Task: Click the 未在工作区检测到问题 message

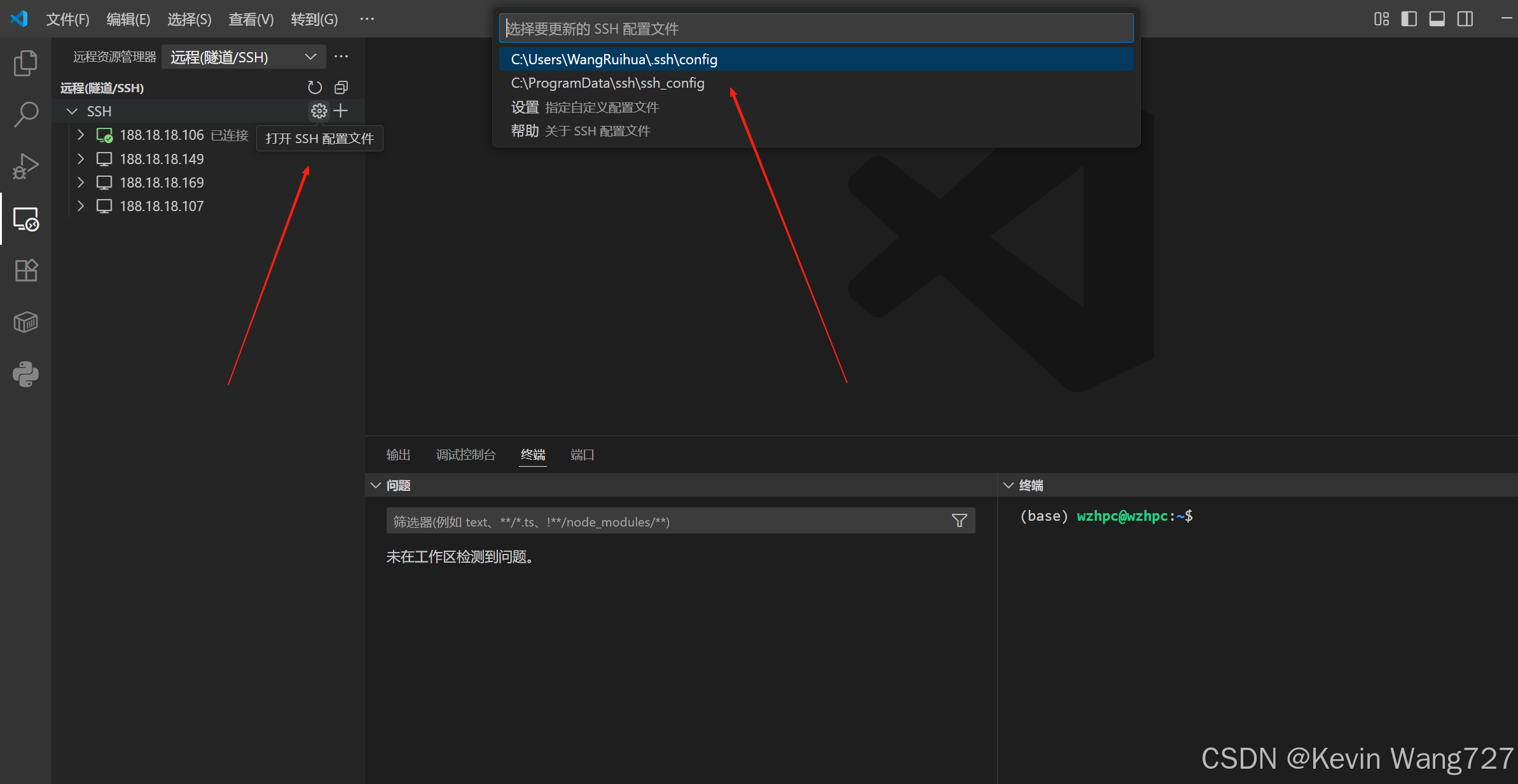Action: click(x=460, y=557)
